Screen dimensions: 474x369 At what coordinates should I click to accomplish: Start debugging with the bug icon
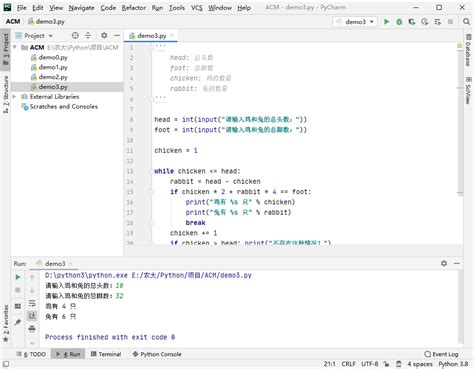[399, 22]
